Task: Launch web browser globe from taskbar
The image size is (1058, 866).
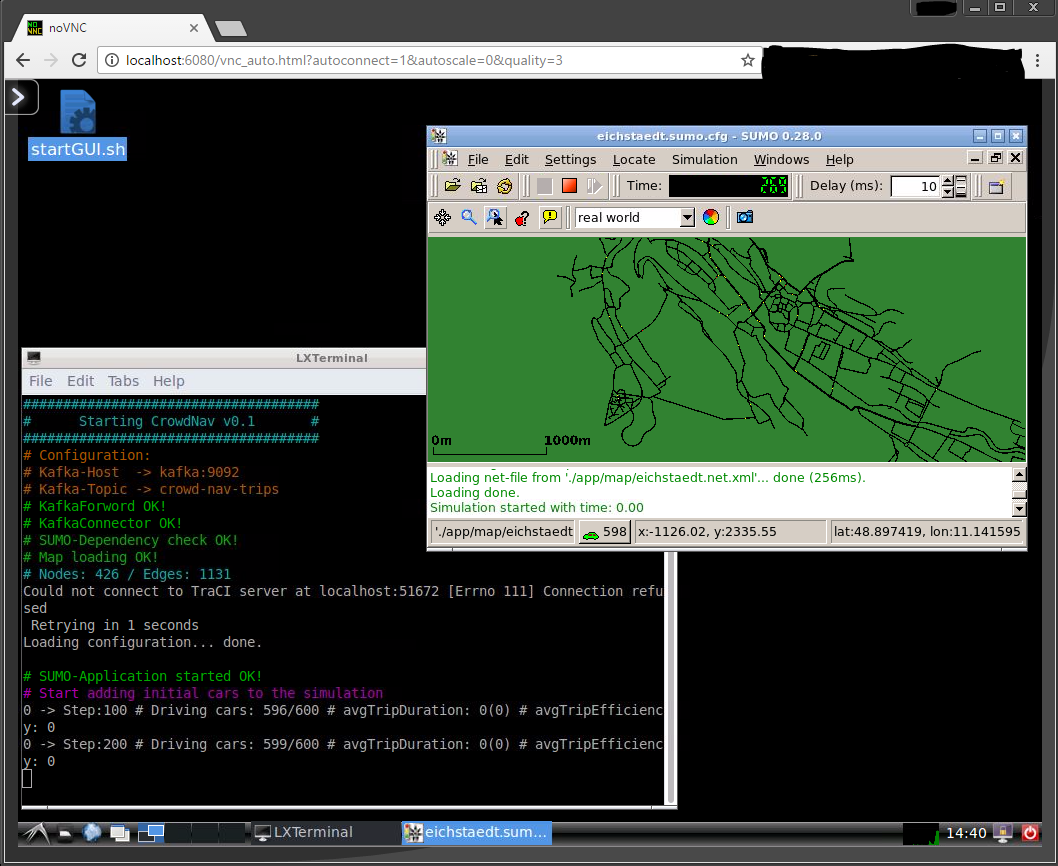Action: pos(92,833)
